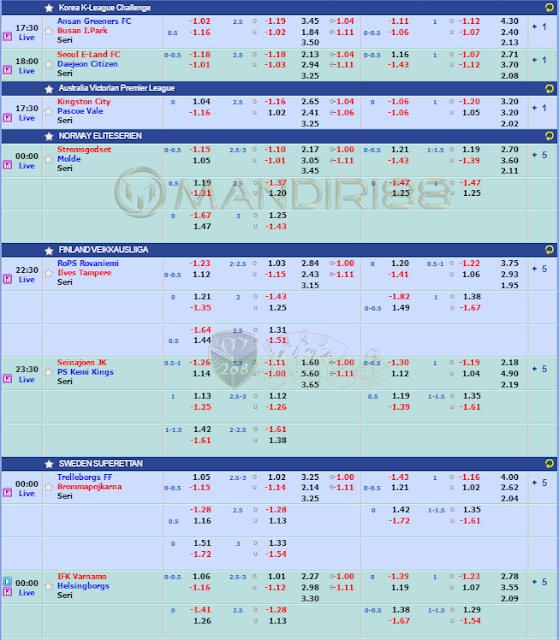The height and width of the screenshot is (640, 559).
Task: Refresh the Norway Eliteserien odds
Action: pyautogui.click(x=549, y=136)
